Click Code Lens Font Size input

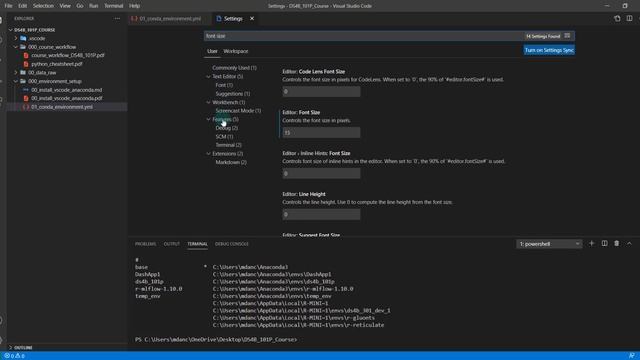point(321,91)
